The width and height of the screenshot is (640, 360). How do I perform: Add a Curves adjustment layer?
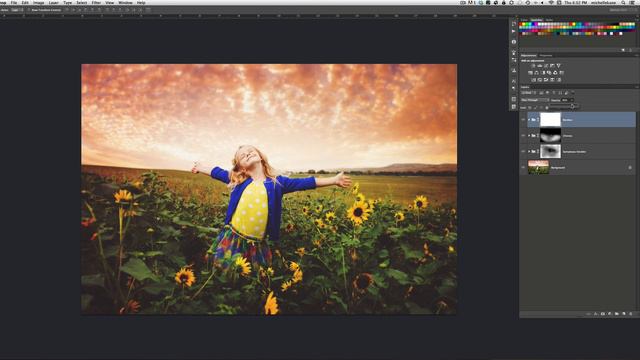(x=546, y=66)
